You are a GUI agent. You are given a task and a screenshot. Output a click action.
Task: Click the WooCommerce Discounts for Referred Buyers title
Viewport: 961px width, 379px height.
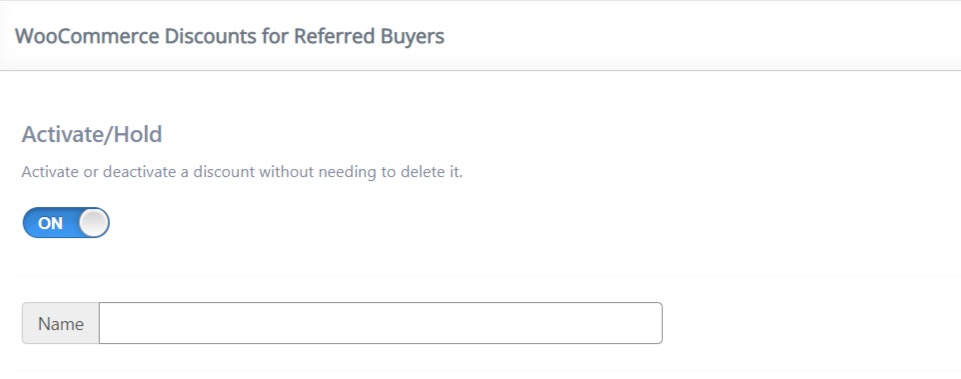pos(230,36)
